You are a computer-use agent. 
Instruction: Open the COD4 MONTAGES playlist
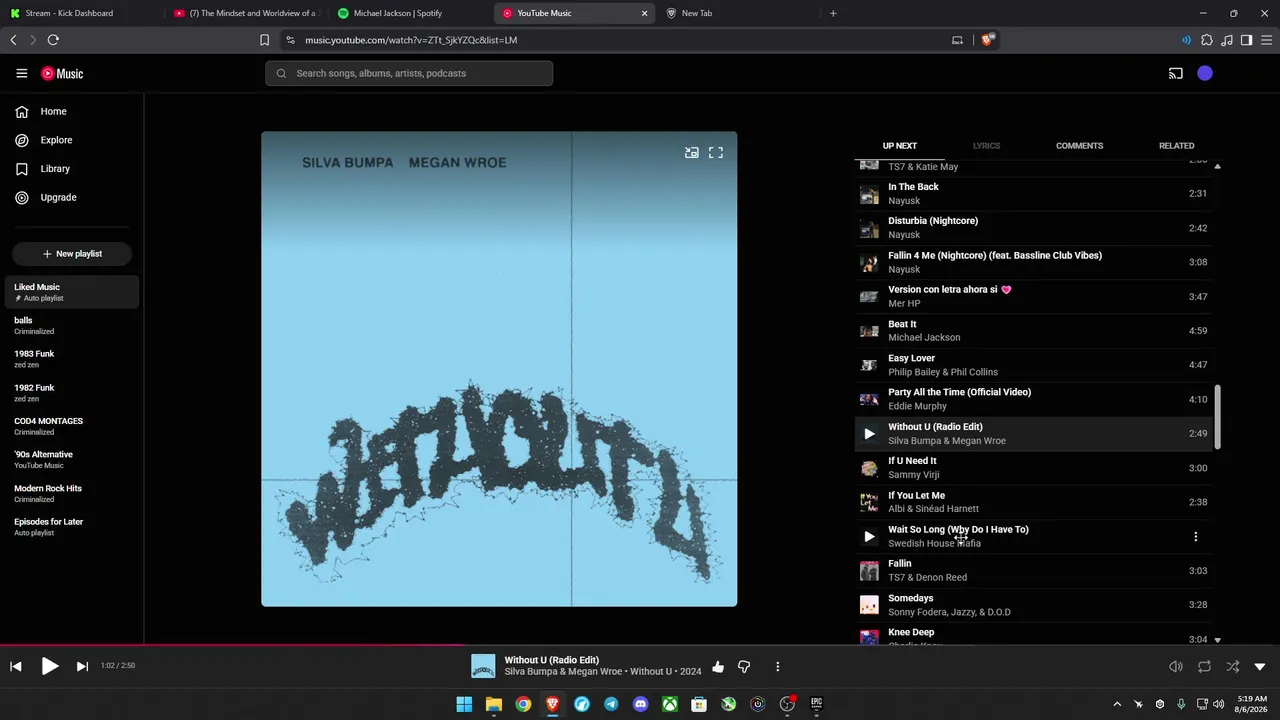tap(72, 426)
